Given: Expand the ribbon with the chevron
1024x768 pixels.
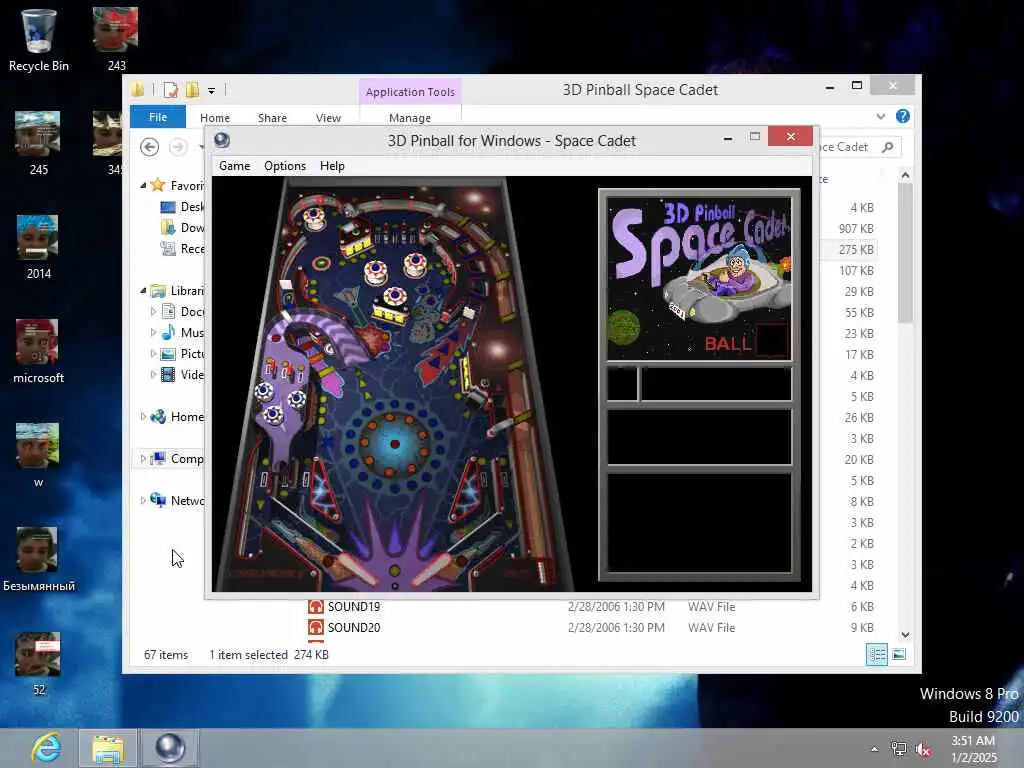Looking at the screenshot, I should tap(881, 116).
